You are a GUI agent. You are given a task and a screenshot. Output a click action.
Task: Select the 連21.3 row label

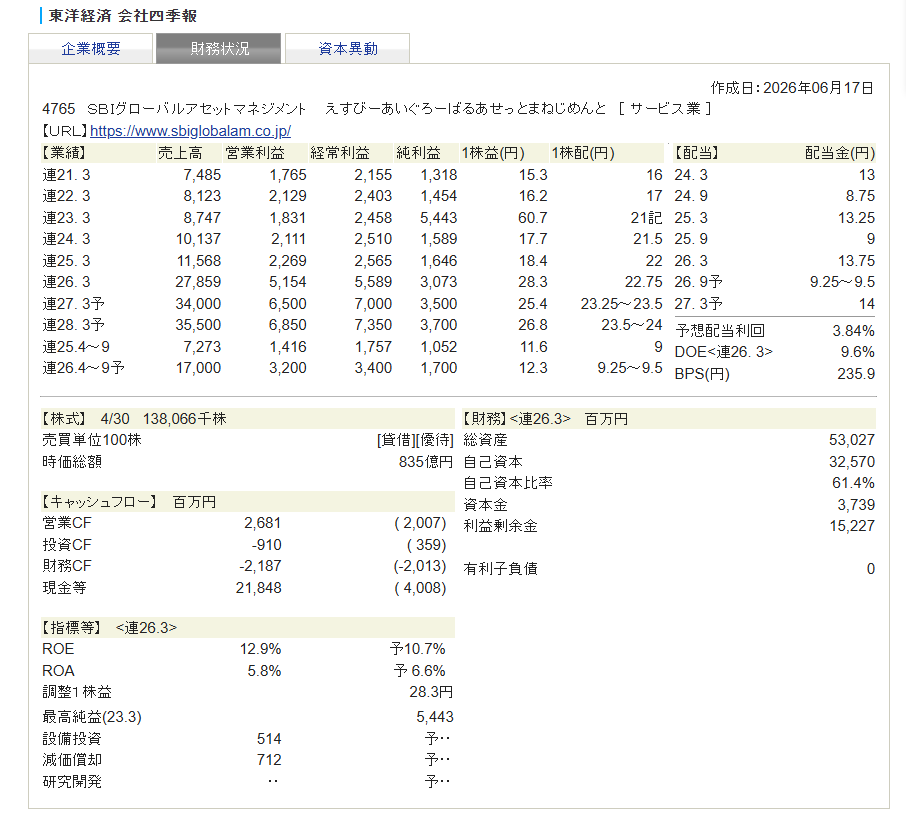66,175
